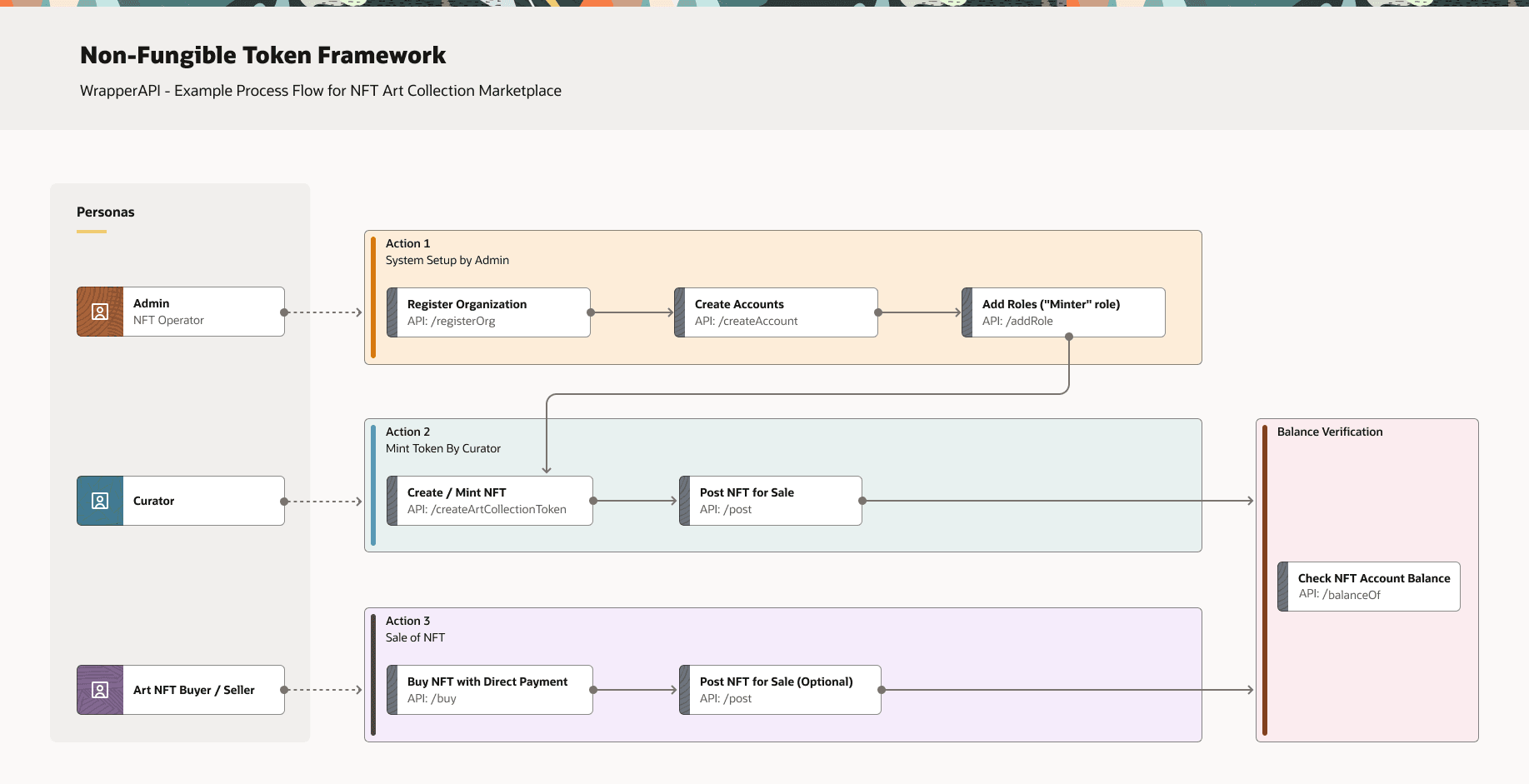This screenshot has width=1529, height=784.
Task: Click the Admin persona icon
Action: (100, 312)
